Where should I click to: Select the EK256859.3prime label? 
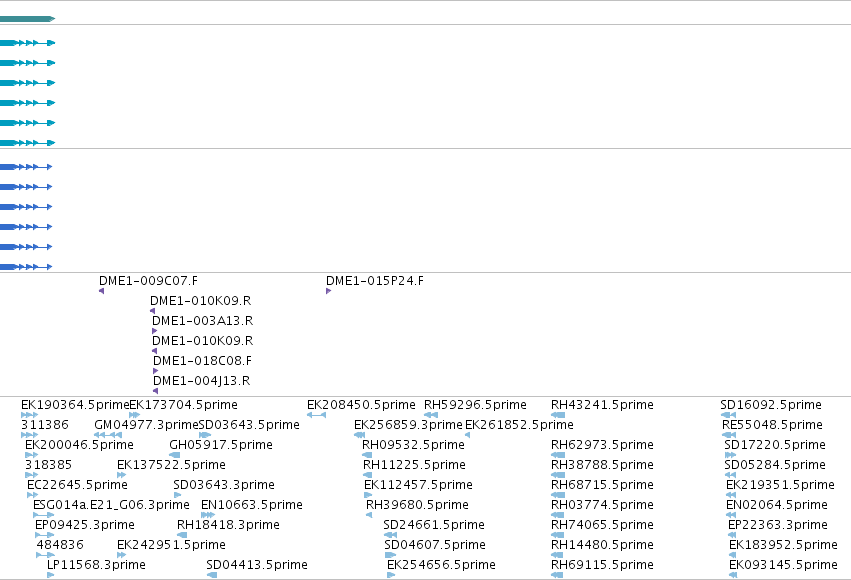point(408,425)
